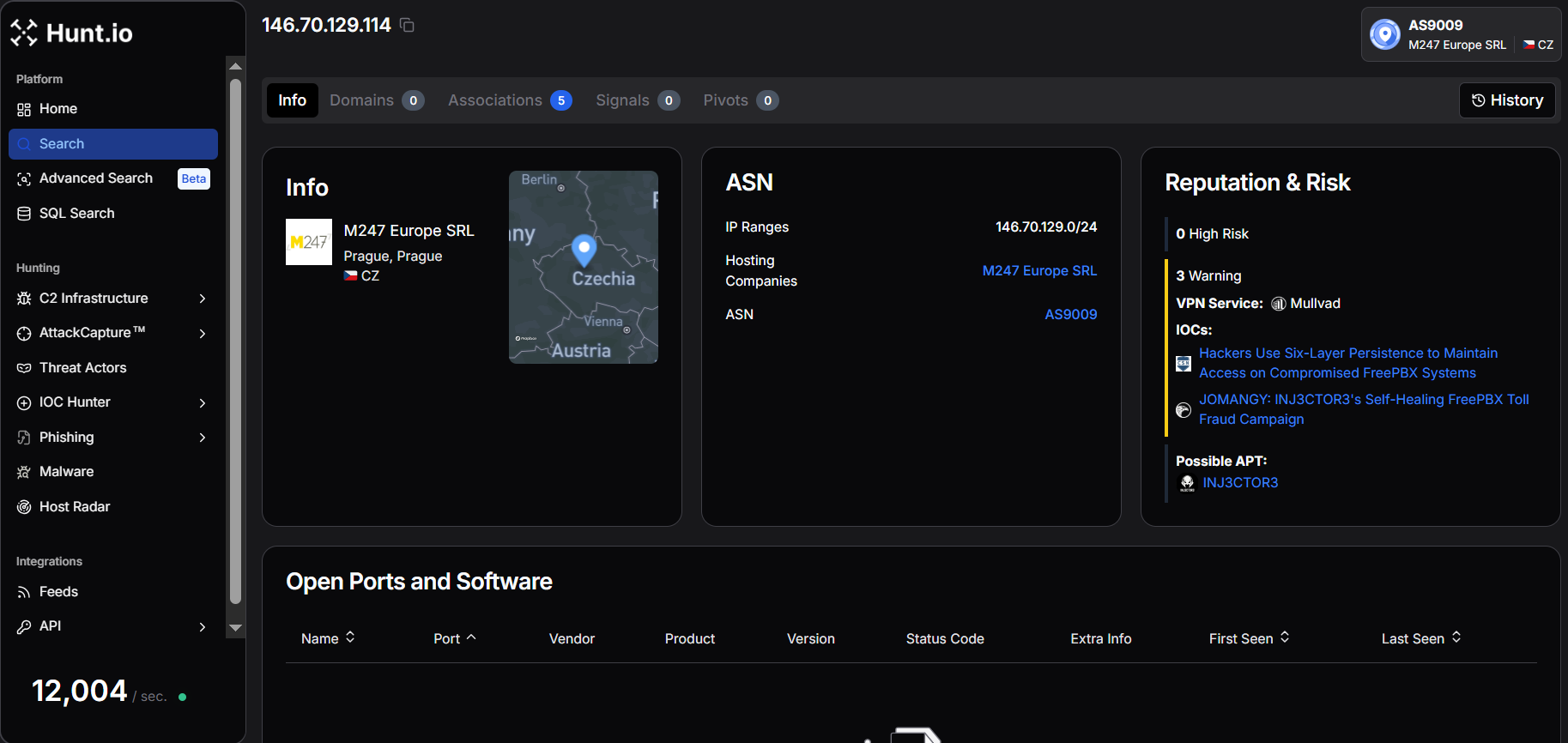Click the Mullvad VPN icon
This screenshot has width=1568, height=743.
coord(1278,304)
